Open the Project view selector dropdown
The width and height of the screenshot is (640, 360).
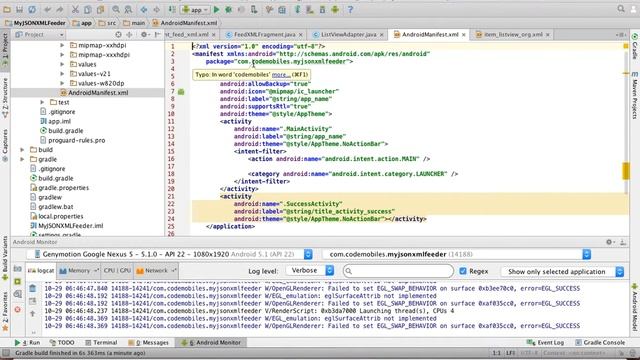[x=40, y=35]
